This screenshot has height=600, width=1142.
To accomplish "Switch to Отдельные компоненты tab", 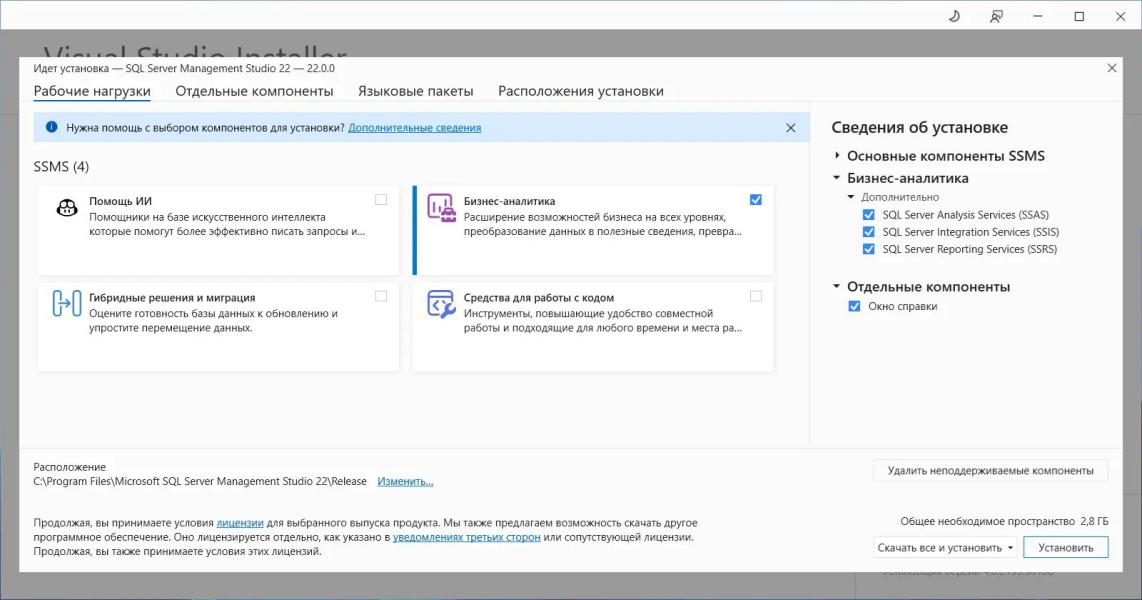I will click(254, 91).
